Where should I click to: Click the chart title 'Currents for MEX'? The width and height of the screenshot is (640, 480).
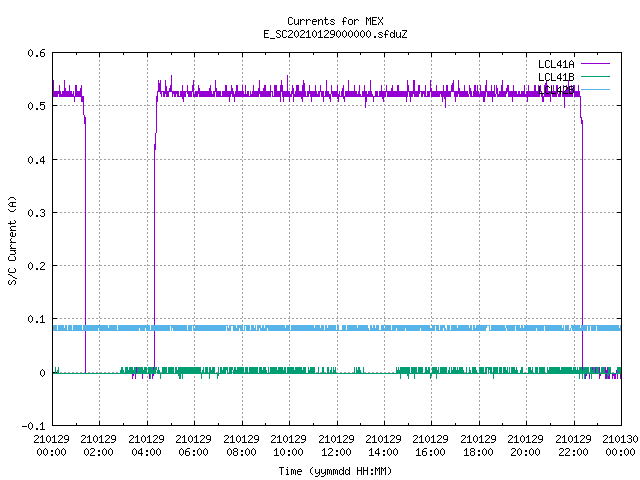coord(335,21)
